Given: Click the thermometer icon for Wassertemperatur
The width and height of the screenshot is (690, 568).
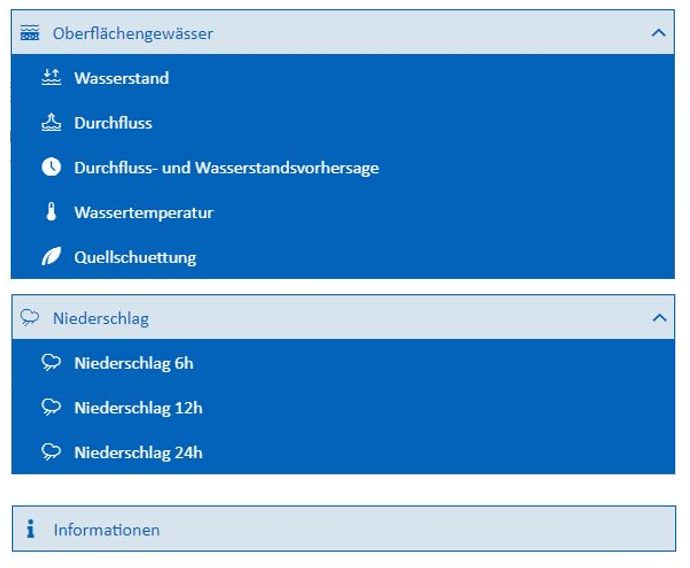Looking at the screenshot, I should pyautogui.click(x=51, y=212).
